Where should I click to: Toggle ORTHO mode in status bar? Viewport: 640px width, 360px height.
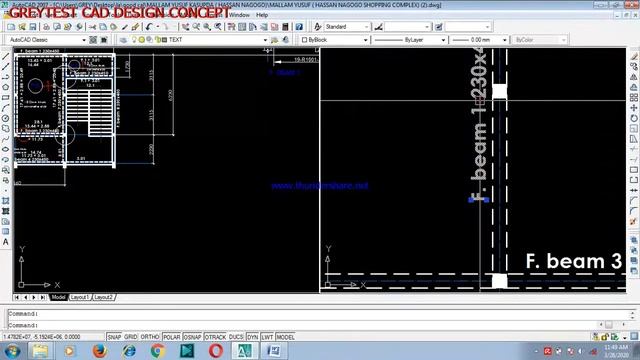(150, 337)
